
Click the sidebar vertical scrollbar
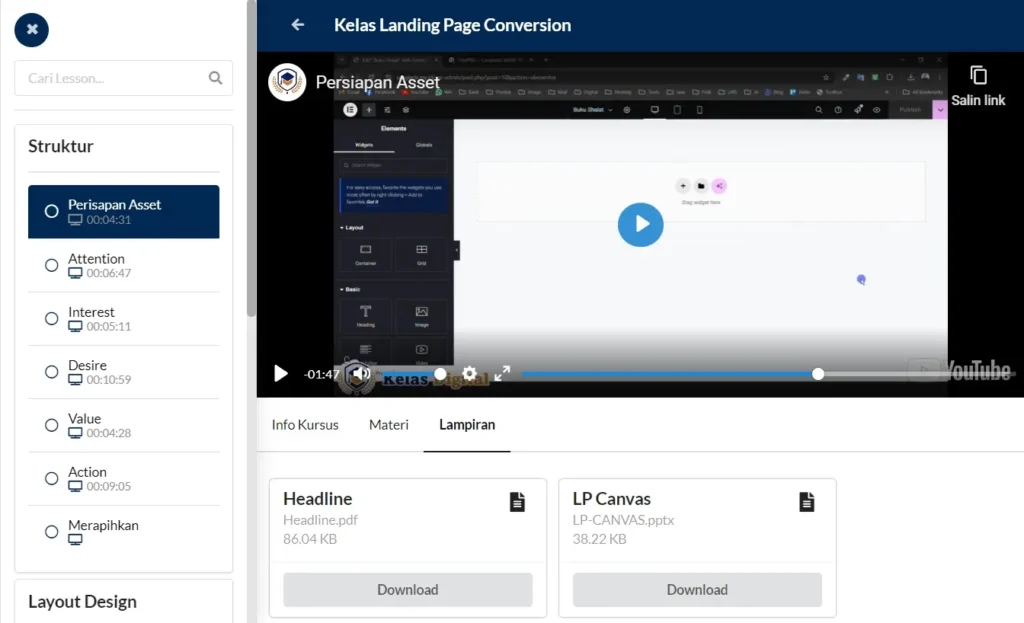[251, 159]
